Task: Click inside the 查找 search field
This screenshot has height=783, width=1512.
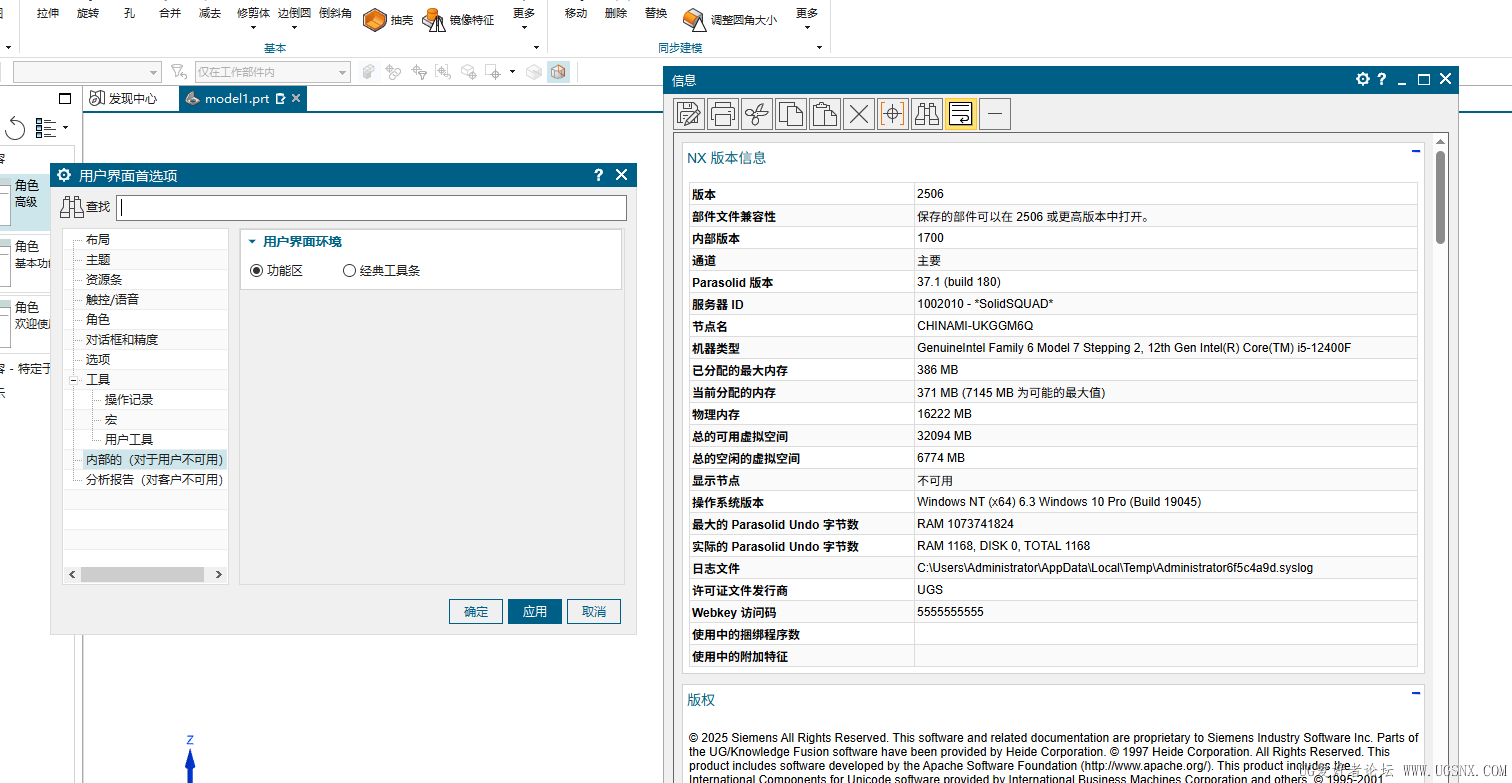Action: pos(372,207)
